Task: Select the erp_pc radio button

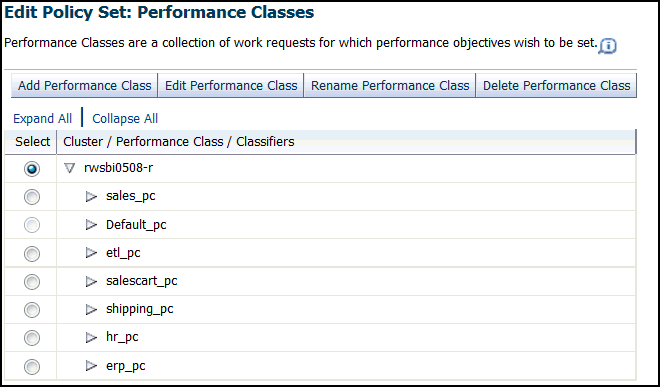Action: pos(32,366)
